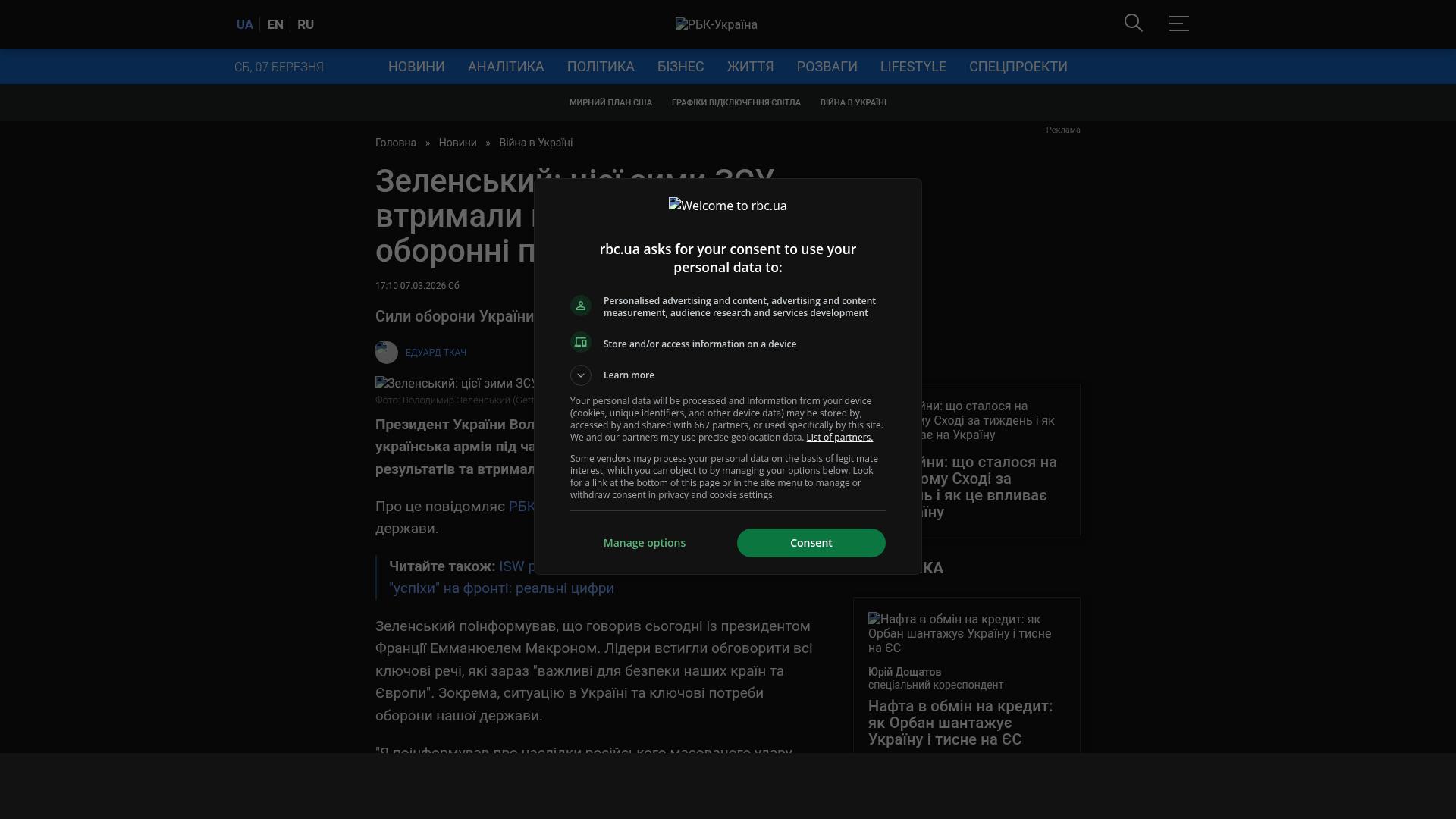Click the Головна breadcrumb link
This screenshot has height=819, width=1456.
tap(396, 143)
